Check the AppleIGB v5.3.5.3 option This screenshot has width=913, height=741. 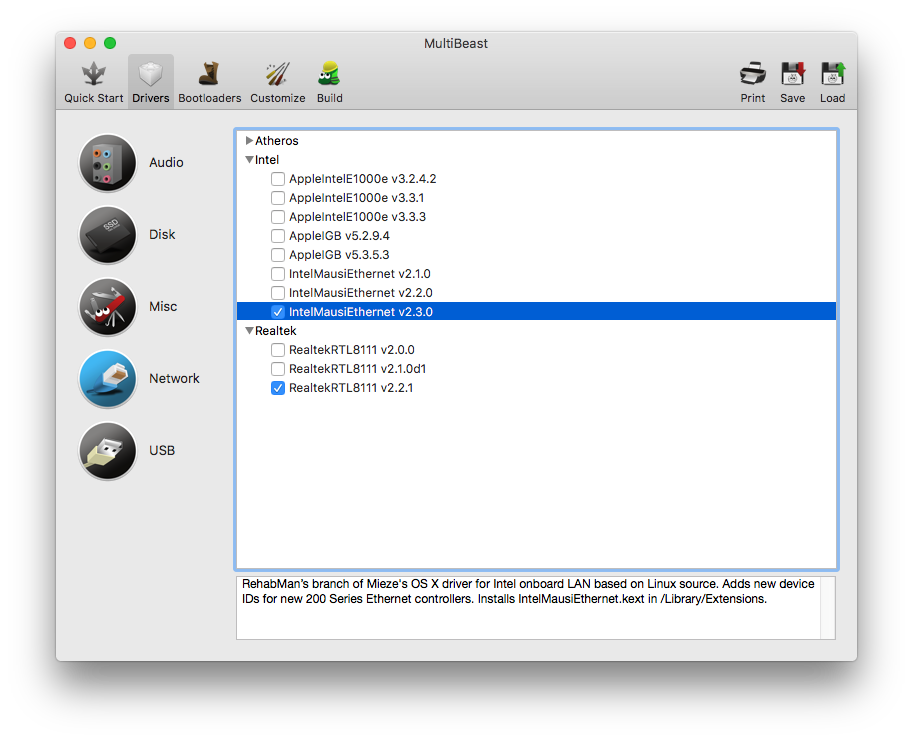[x=278, y=255]
